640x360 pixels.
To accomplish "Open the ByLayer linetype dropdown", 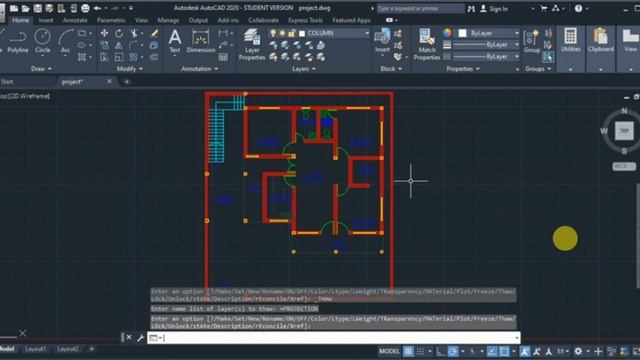I will [517, 57].
